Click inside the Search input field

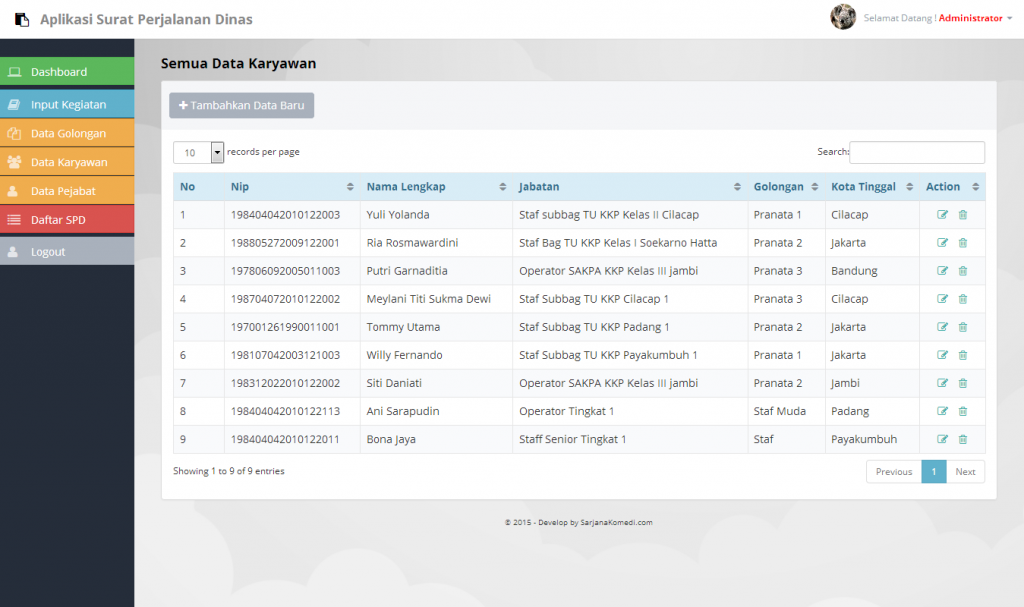(x=916, y=152)
